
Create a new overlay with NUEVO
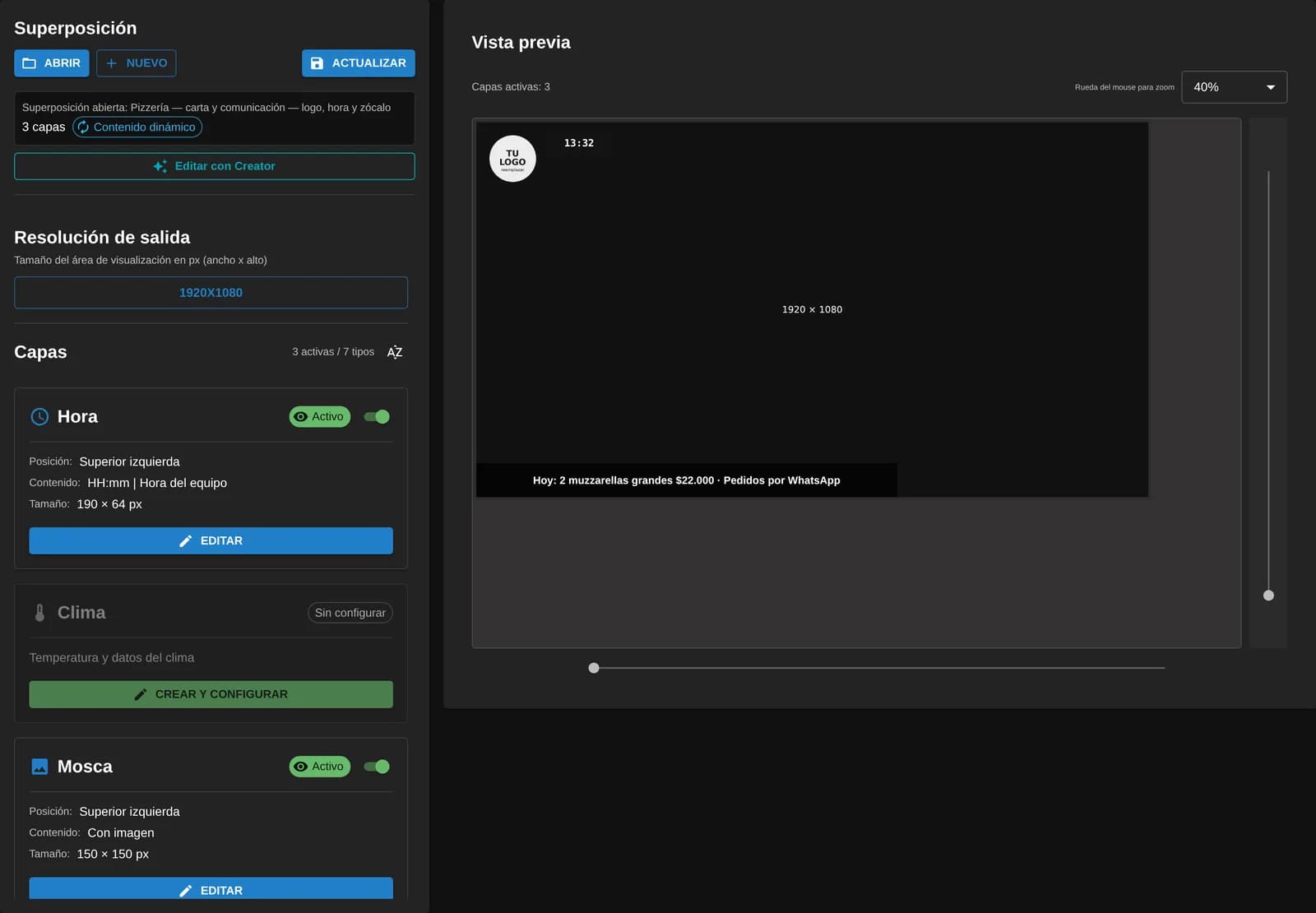(x=137, y=63)
